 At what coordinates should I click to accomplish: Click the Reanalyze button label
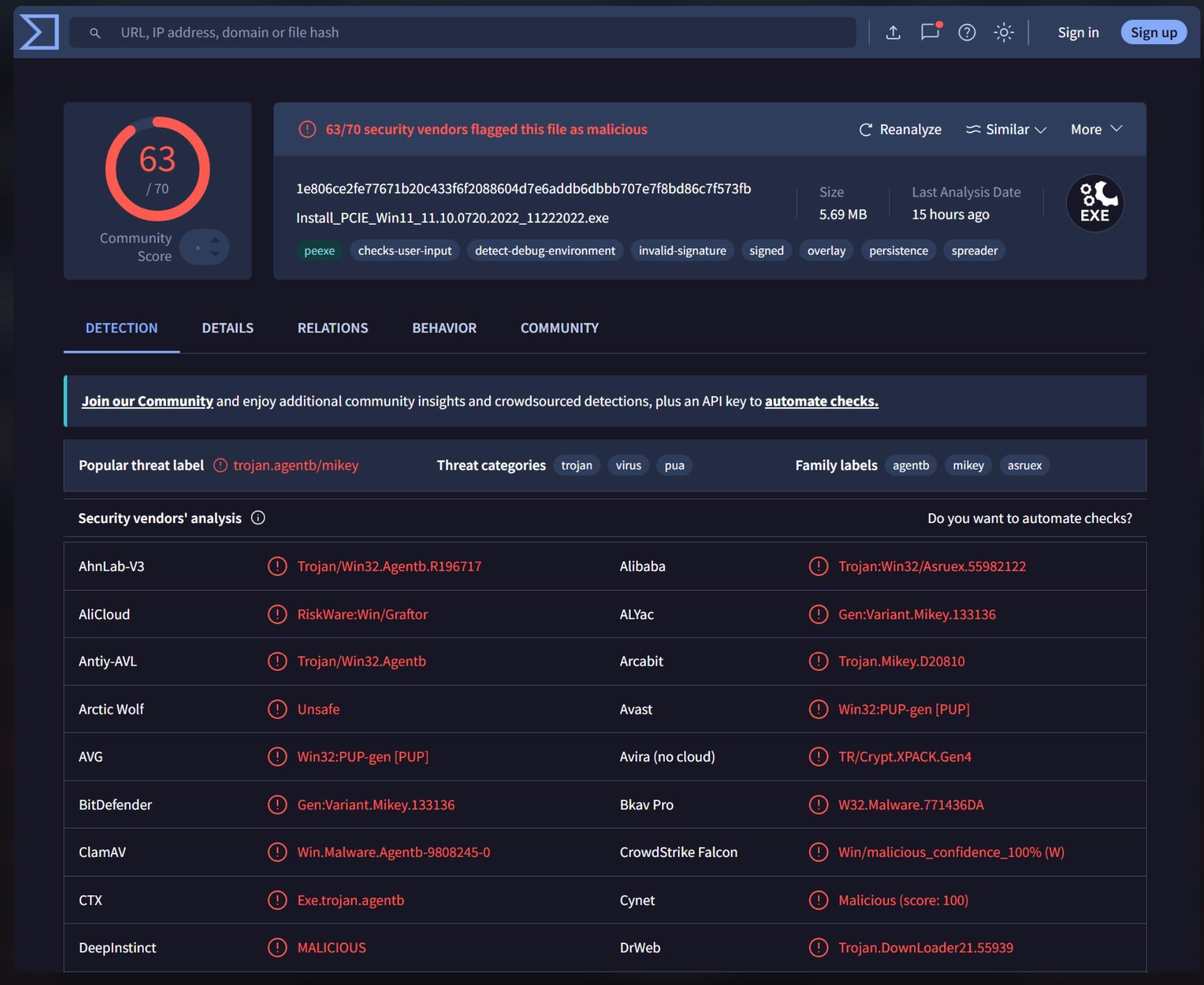point(911,130)
